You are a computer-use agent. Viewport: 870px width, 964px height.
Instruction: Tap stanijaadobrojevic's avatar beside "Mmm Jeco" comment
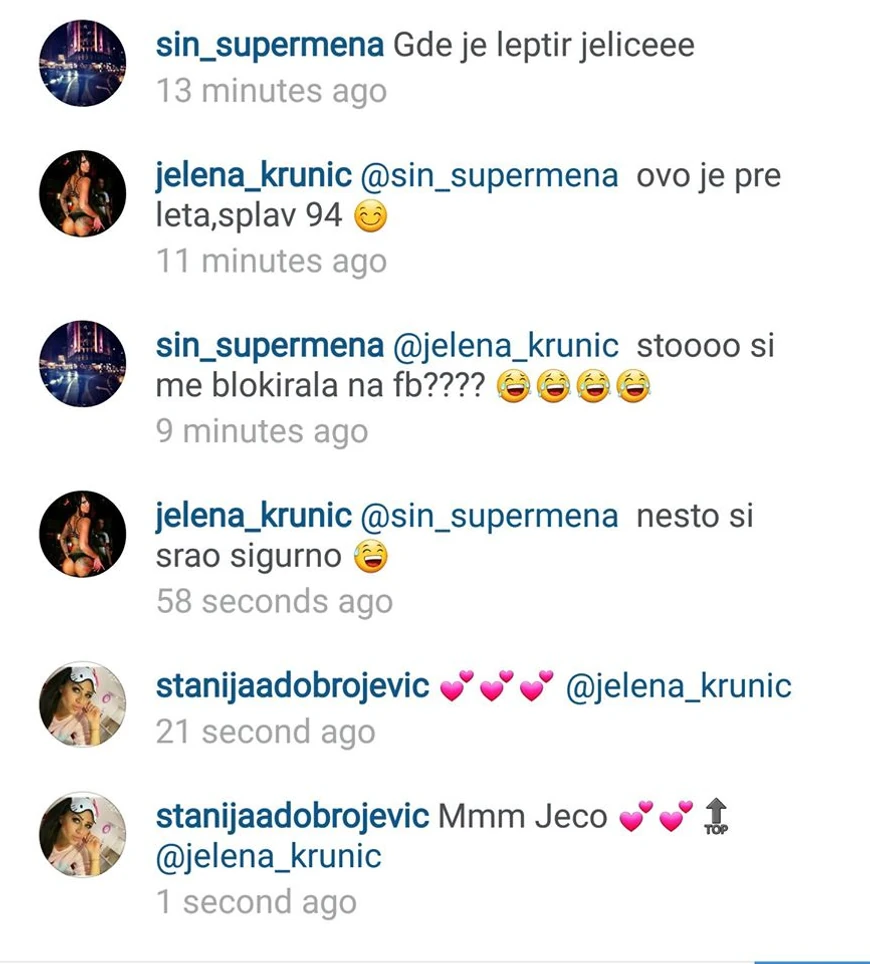[82, 834]
